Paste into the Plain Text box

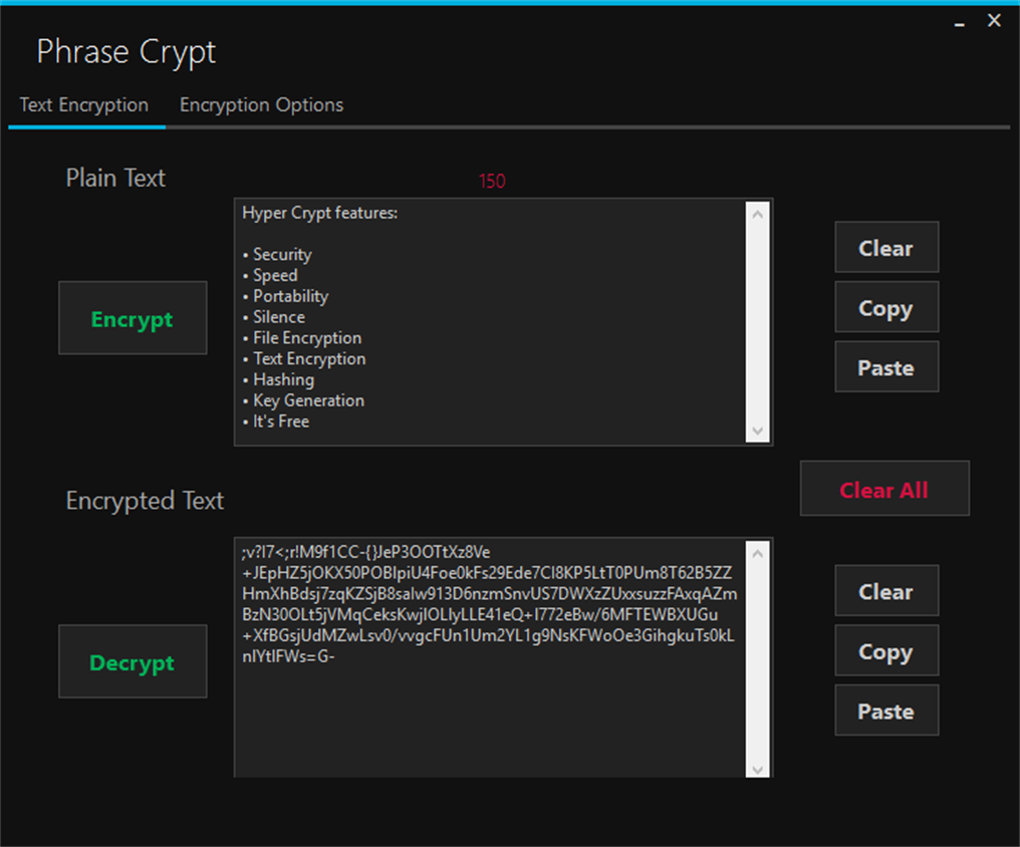(x=887, y=367)
